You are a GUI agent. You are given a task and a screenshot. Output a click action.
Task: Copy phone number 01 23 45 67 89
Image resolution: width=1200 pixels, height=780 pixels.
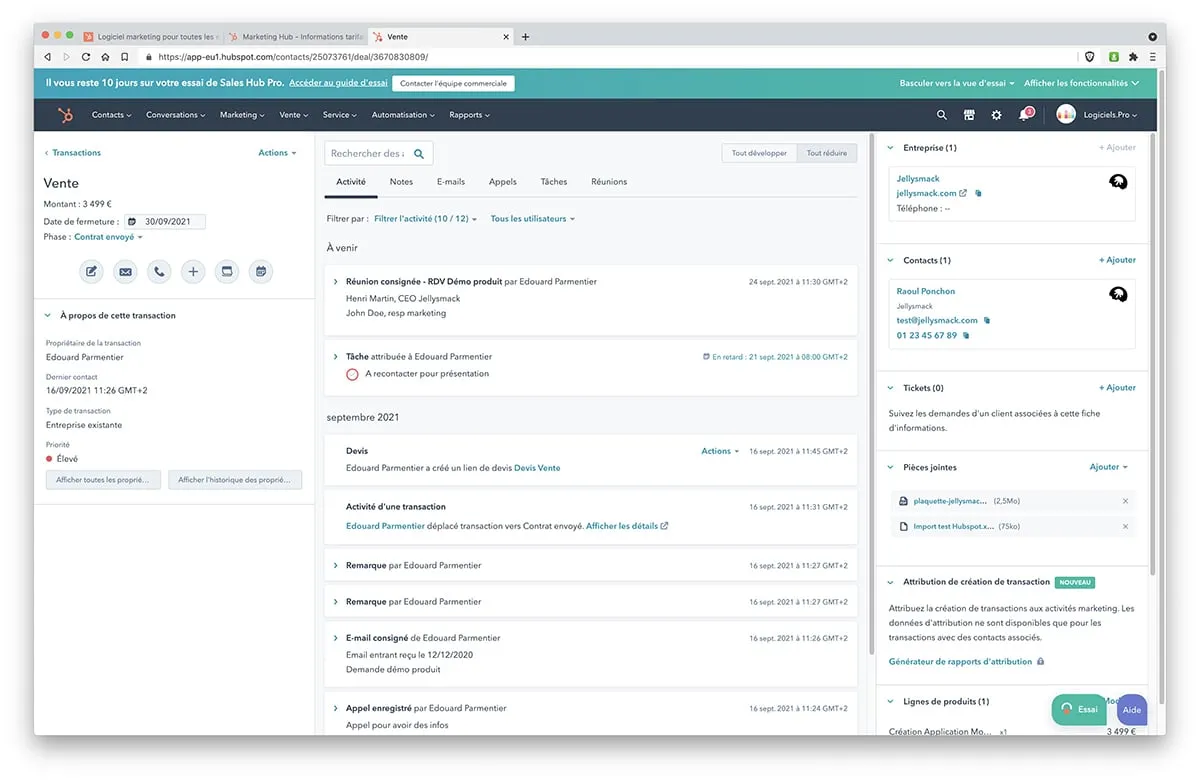(966, 336)
